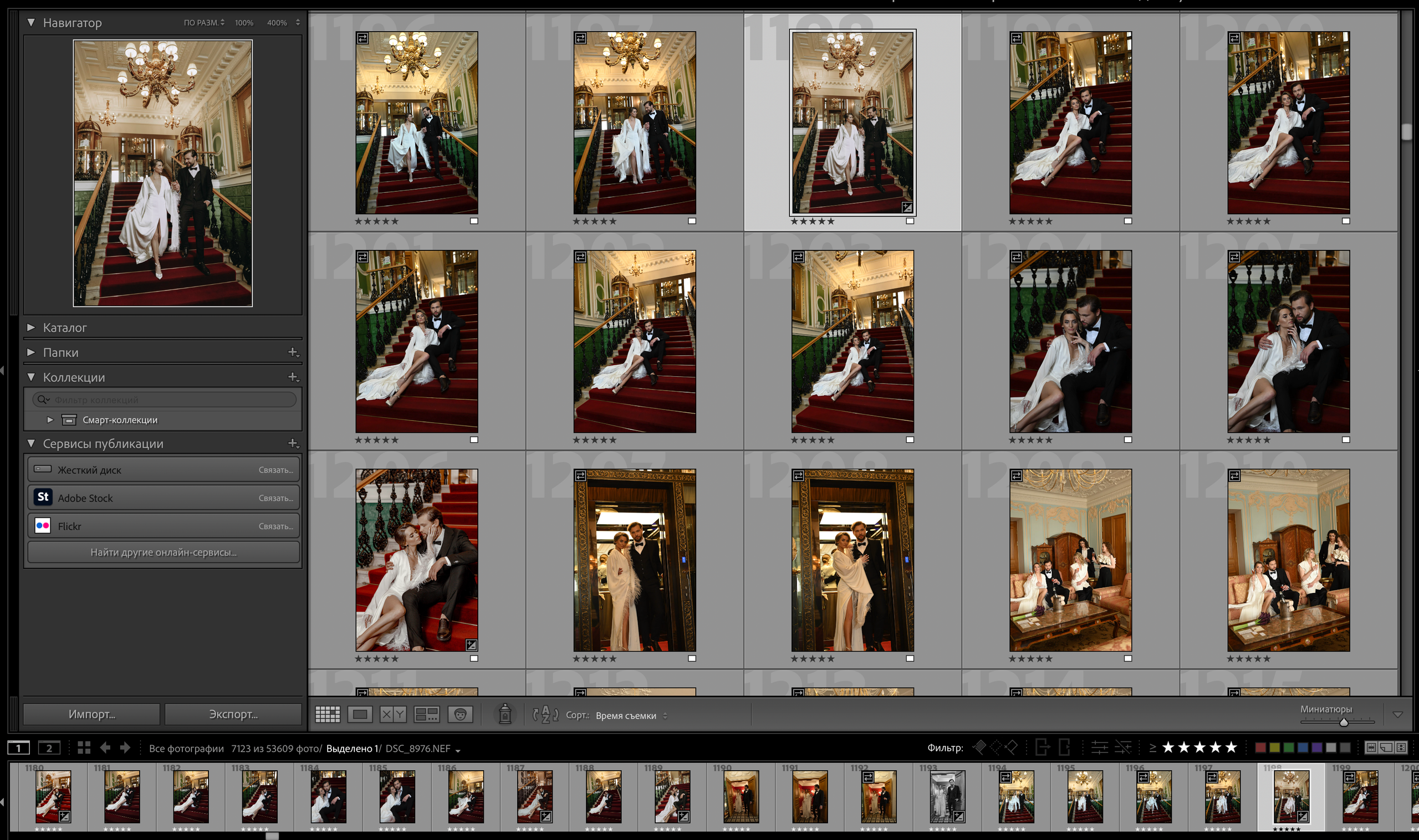
Task: Toggle color label box under grid photo 1197
Action: (692, 221)
